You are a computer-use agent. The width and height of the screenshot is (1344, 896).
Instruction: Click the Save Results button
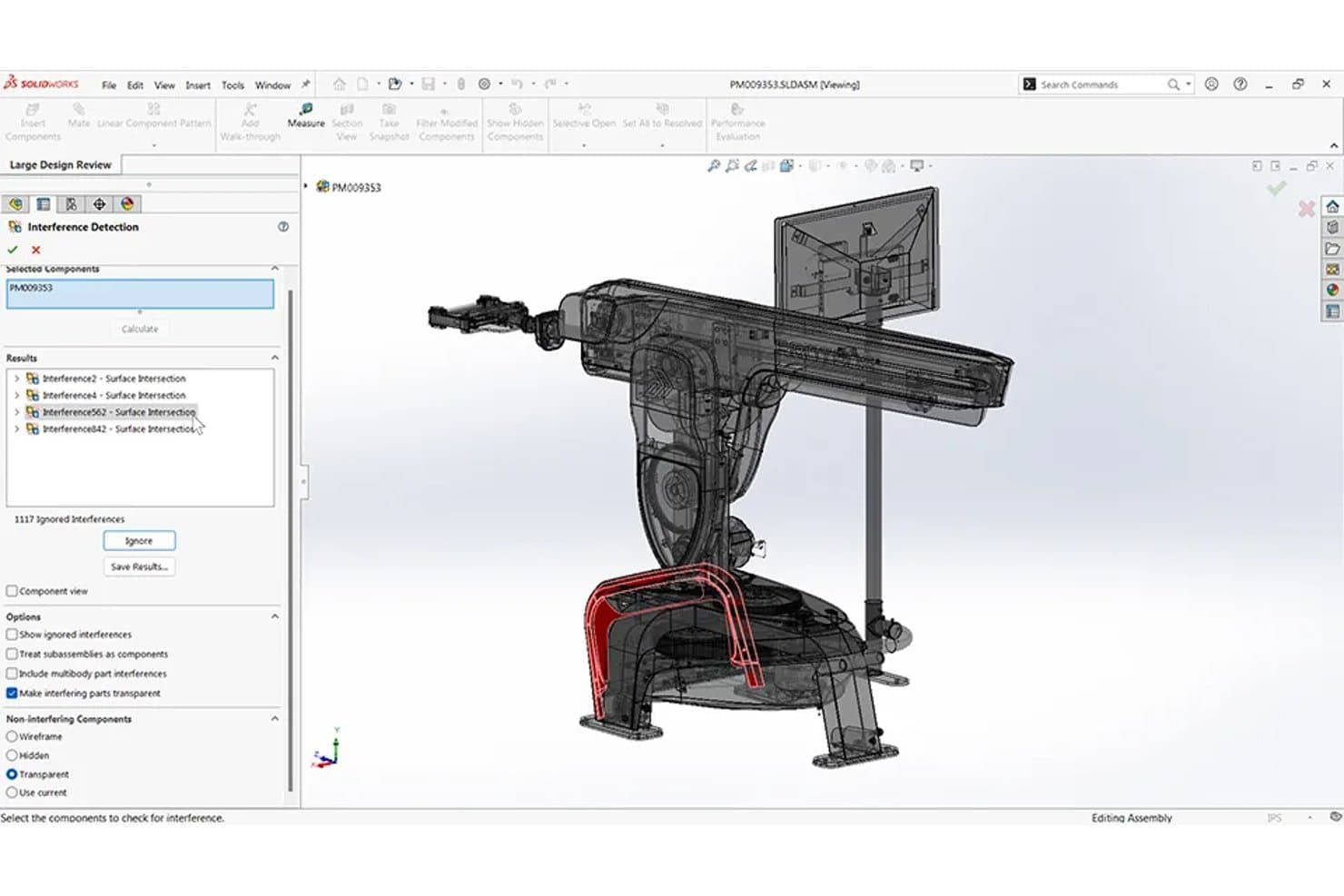click(139, 566)
